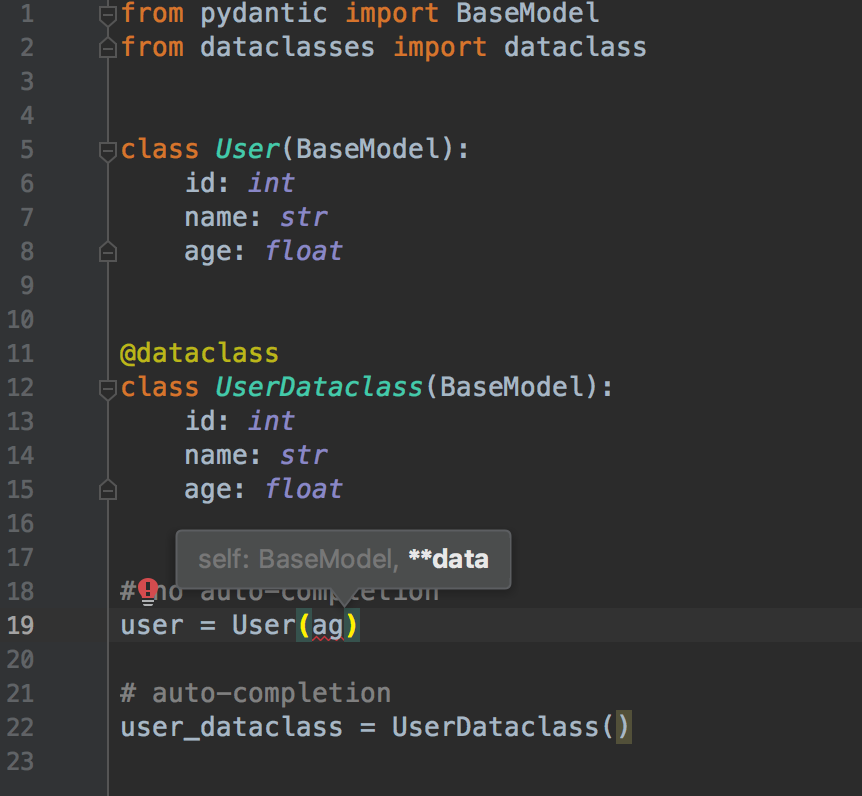Click the fold marker beside the dataclasses import
Image resolution: width=862 pixels, height=796 pixels.
click(107, 46)
